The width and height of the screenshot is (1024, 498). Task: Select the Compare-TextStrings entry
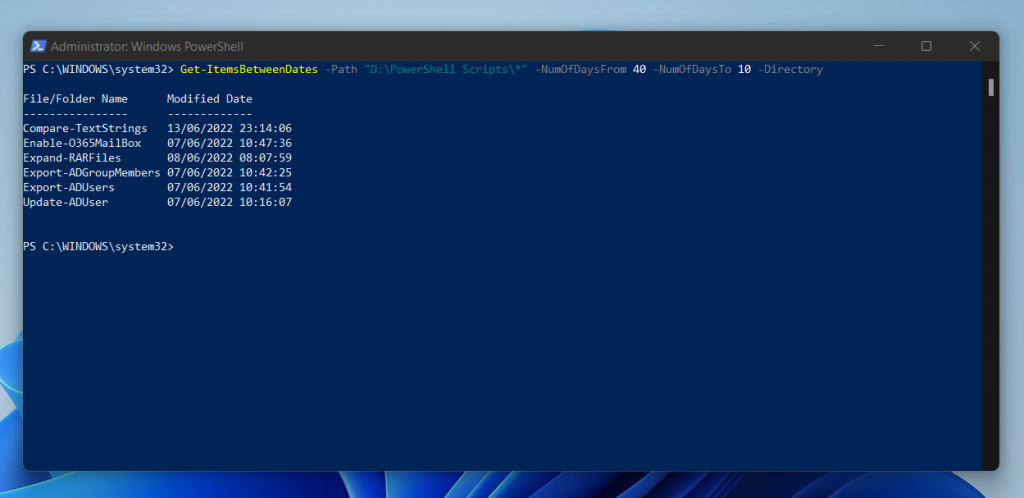point(85,129)
